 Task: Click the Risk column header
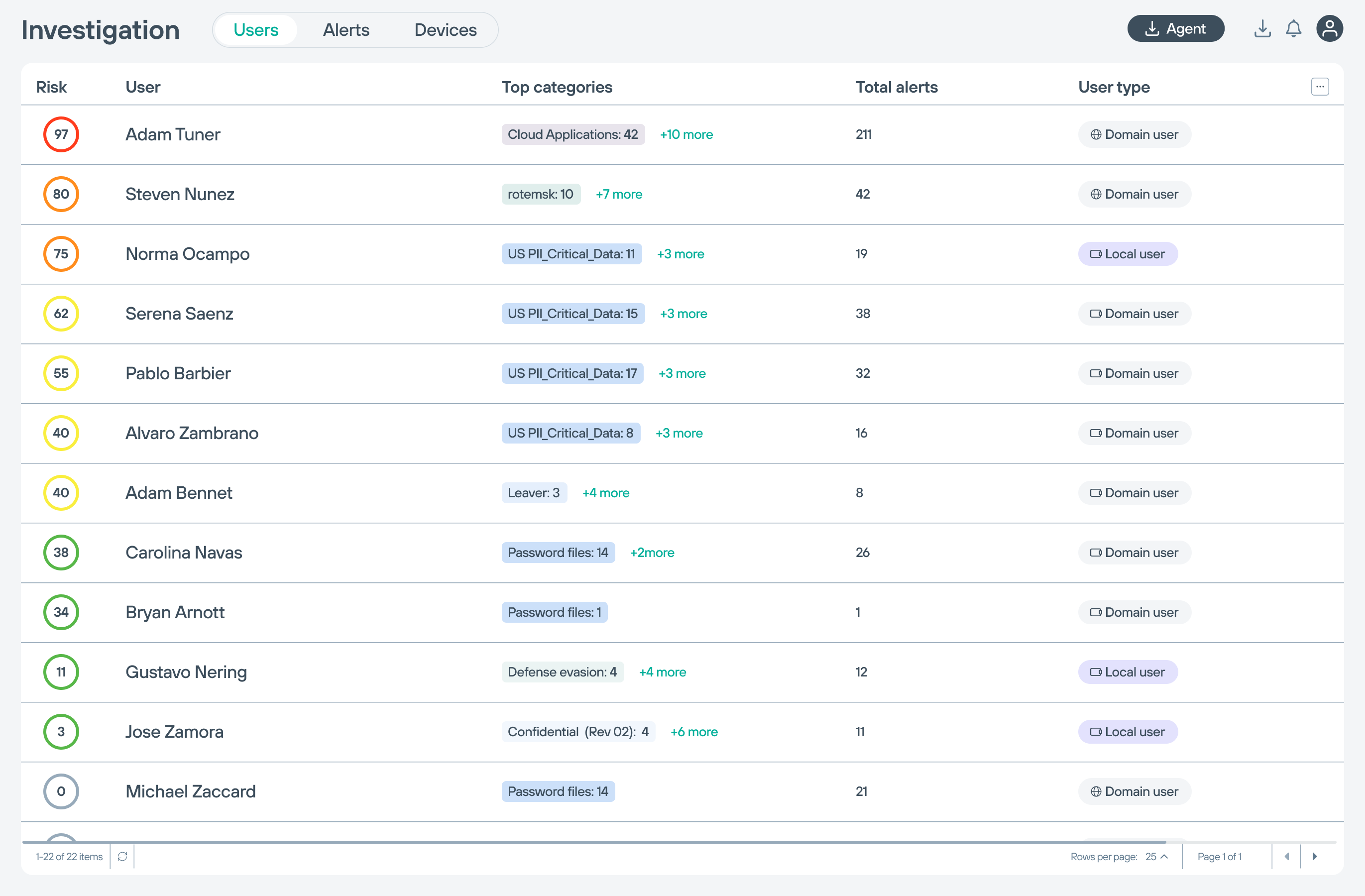click(51, 87)
